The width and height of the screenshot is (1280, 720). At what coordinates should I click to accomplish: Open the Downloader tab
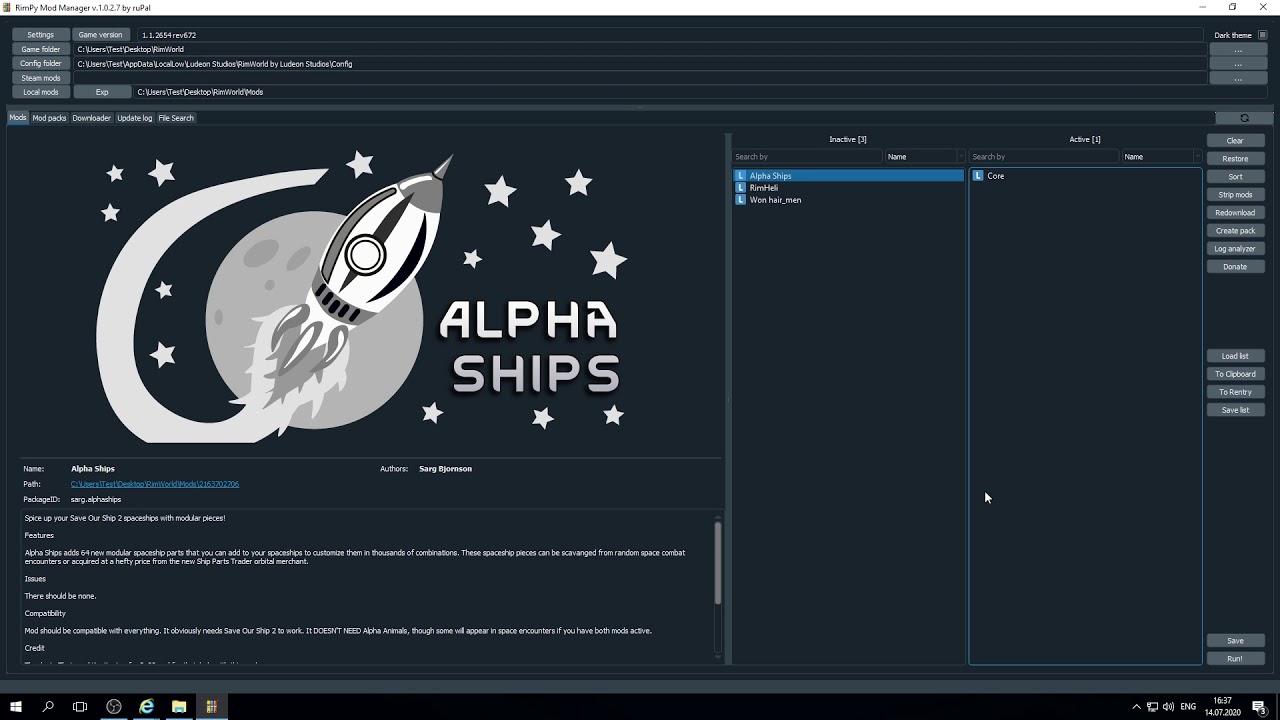click(91, 118)
